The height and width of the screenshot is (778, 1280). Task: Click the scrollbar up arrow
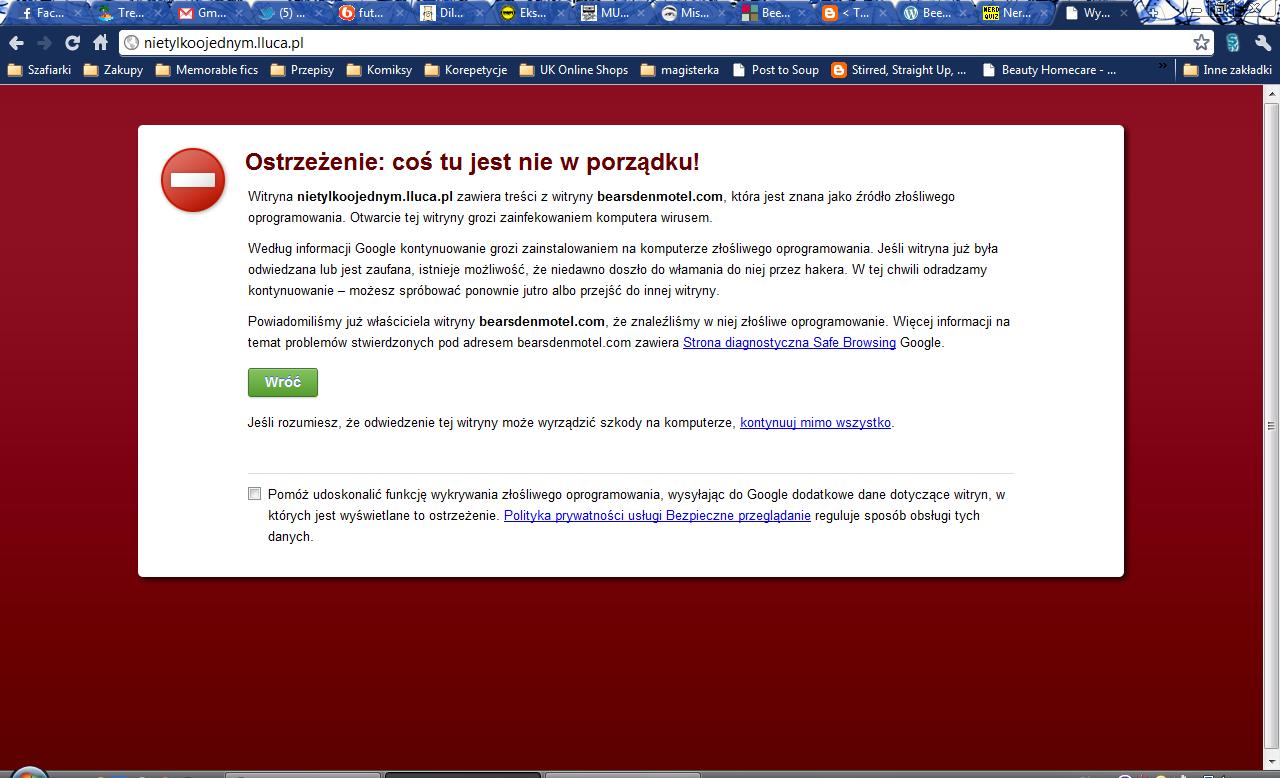pyautogui.click(x=1271, y=95)
